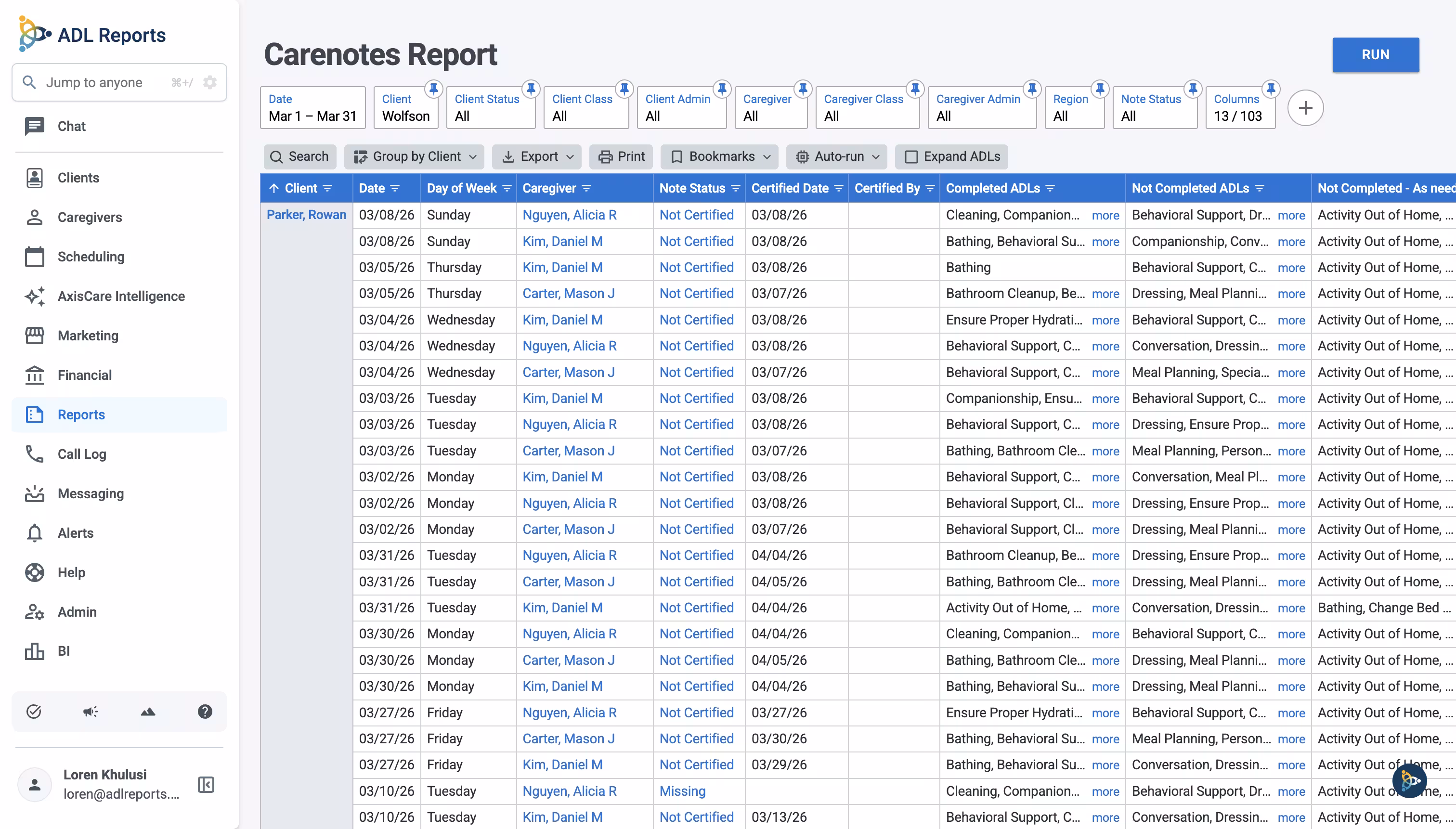Open the Export dropdown
This screenshot has width=1456, height=829.
(537, 156)
